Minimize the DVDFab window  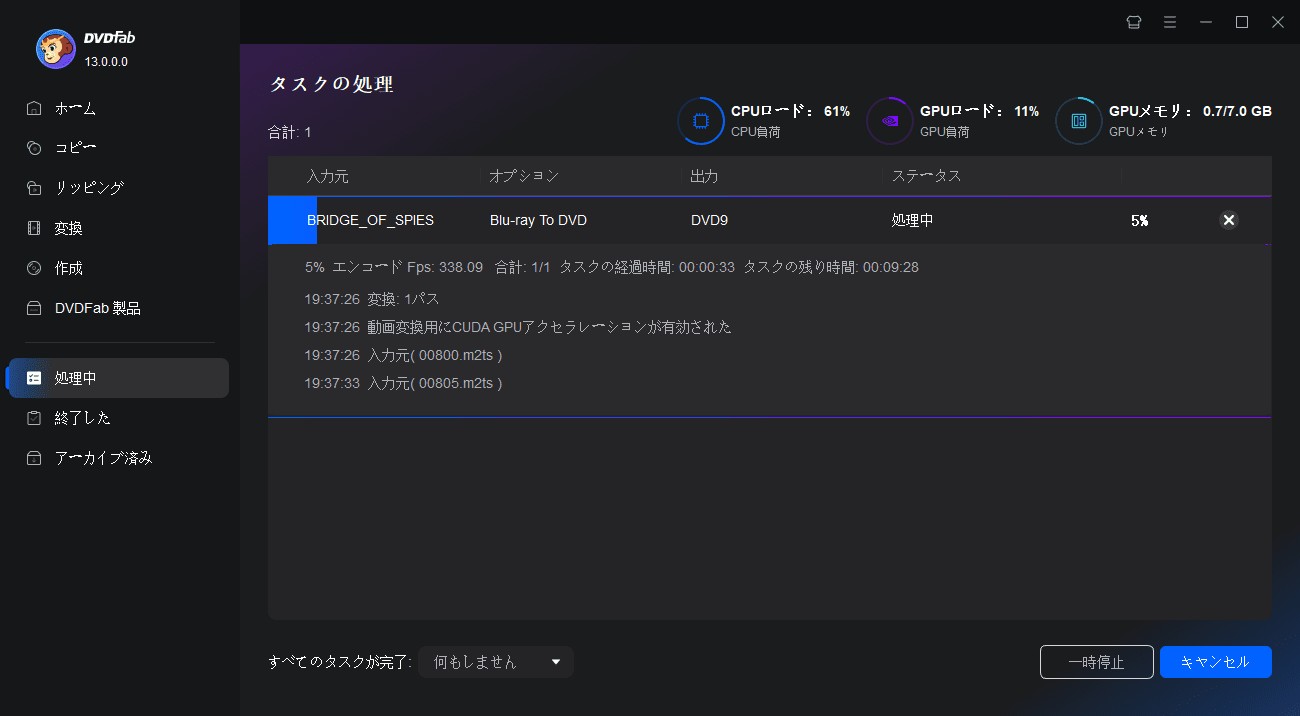pos(1206,22)
